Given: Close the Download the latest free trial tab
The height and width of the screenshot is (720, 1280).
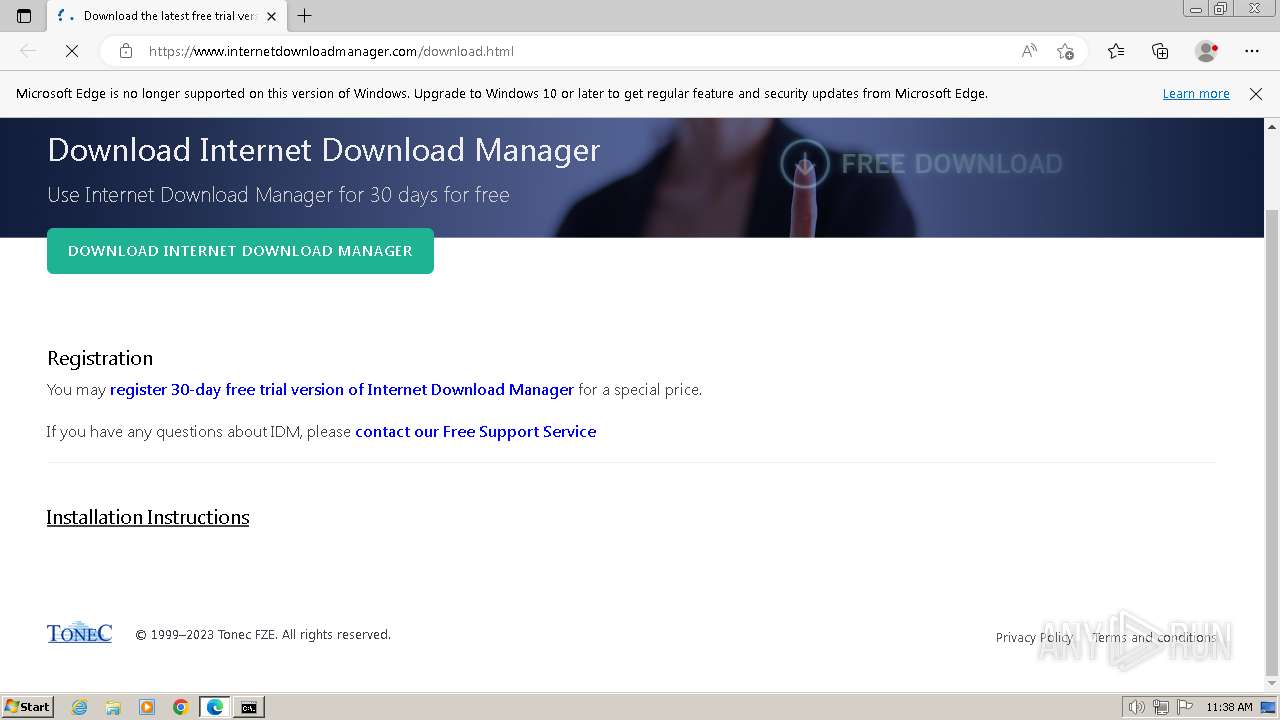Looking at the screenshot, I should click(x=271, y=16).
